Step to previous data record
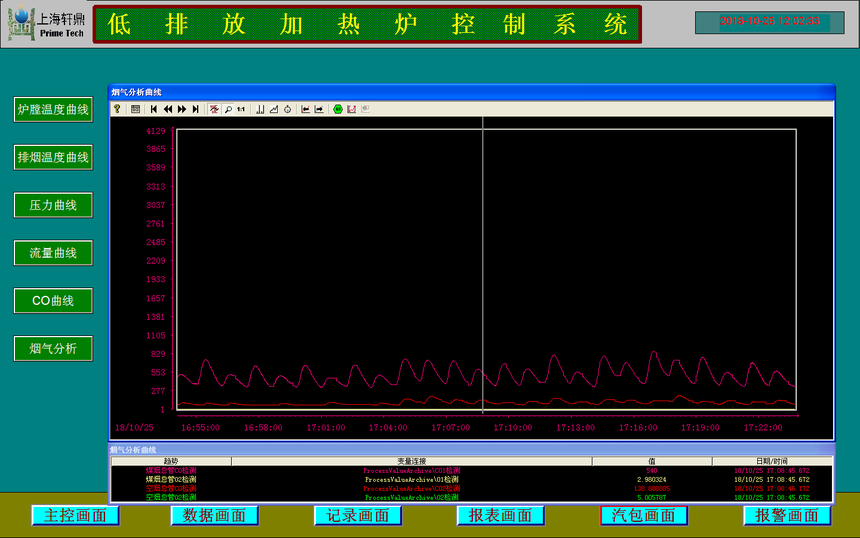The width and height of the screenshot is (860, 538). pyautogui.click(x=168, y=109)
